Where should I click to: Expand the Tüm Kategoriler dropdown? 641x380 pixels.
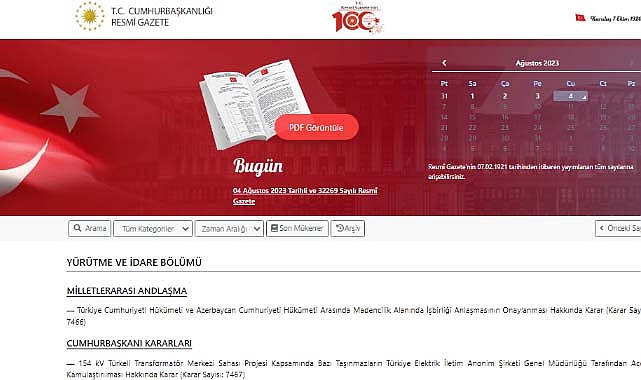tap(153, 228)
